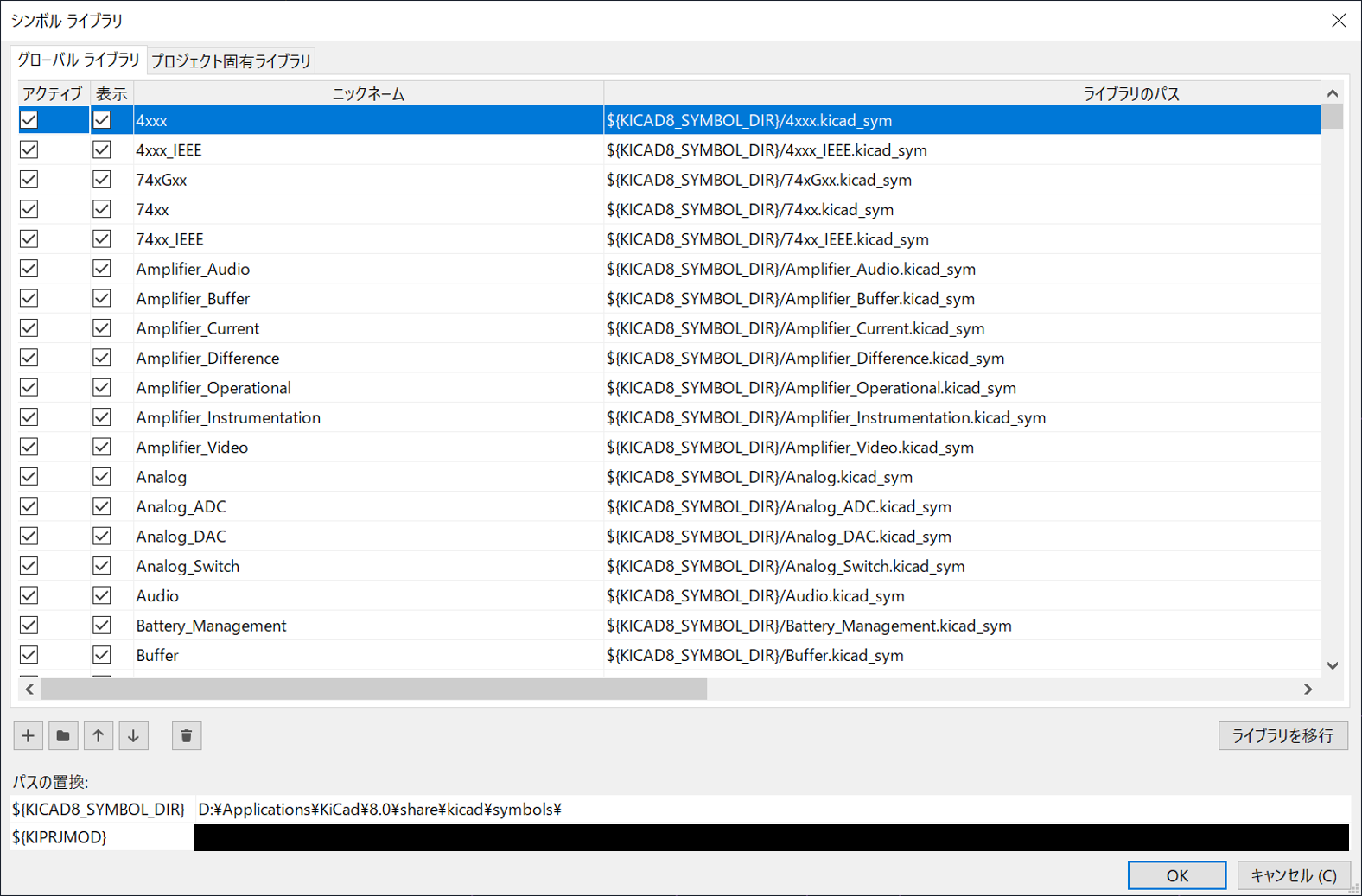The image size is (1362, 896).
Task: Click ${KICAD8_SYMBOL_DIR} variable name cell
Action: pos(102,810)
